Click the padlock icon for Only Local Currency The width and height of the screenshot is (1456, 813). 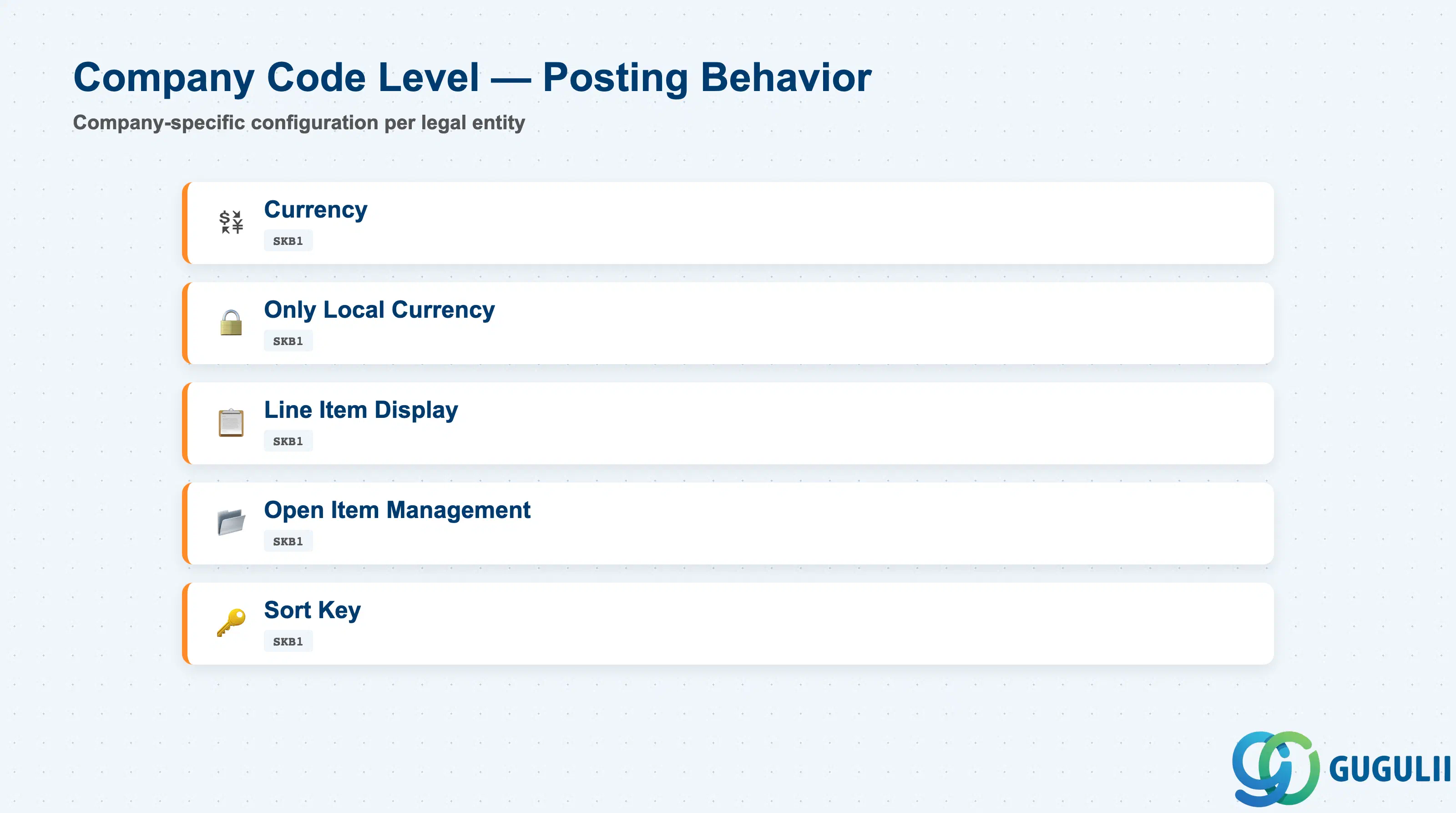tap(231, 322)
